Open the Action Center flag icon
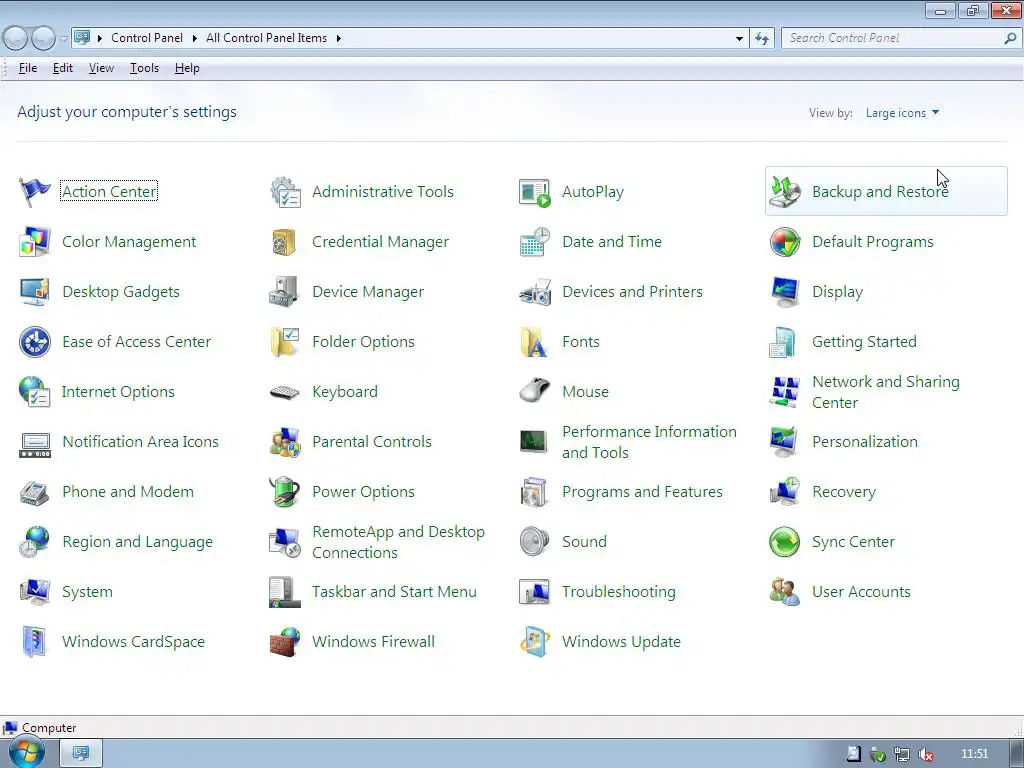Image resolution: width=1024 pixels, height=768 pixels. click(35, 192)
